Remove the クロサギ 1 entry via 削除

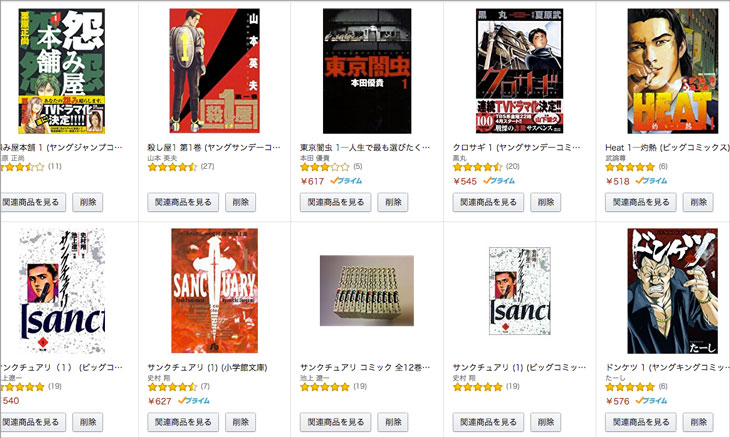point(546,202)
